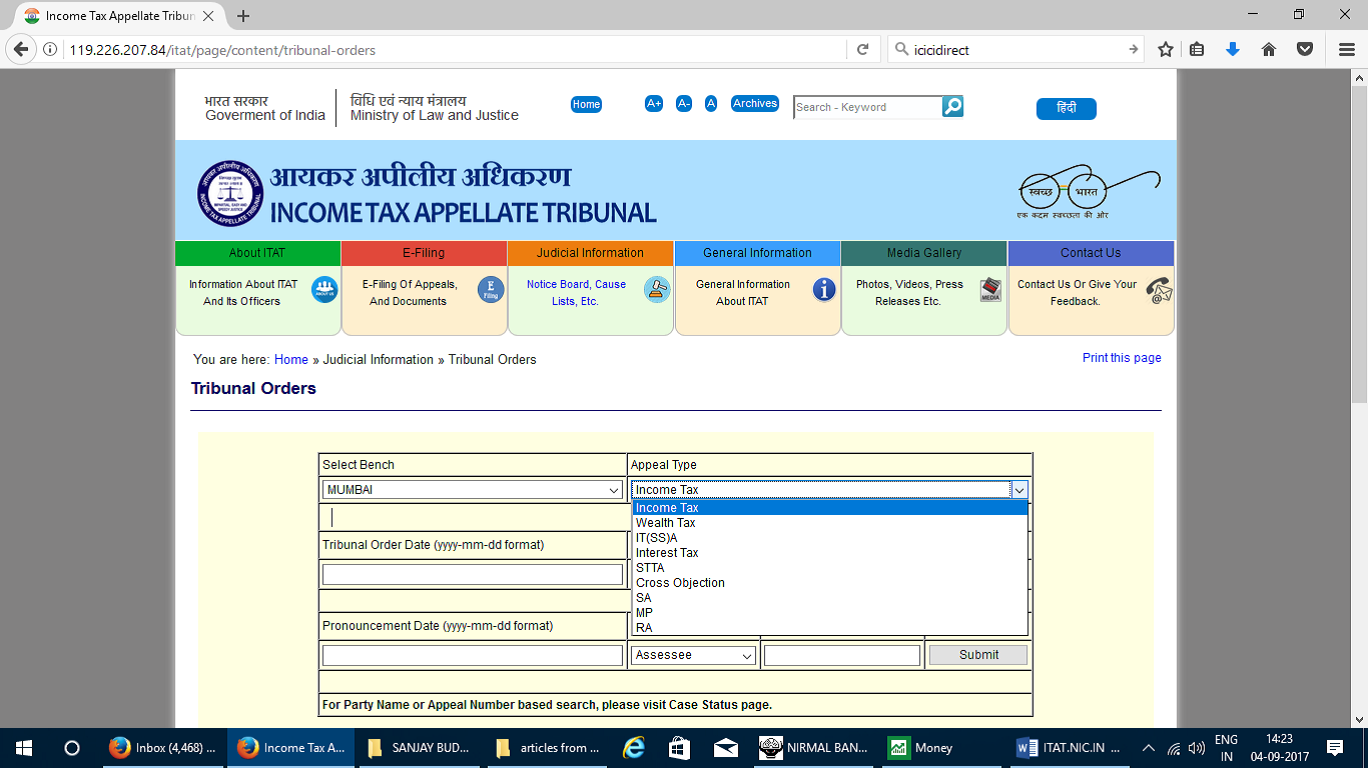
Task: Open Firefox hamburger menu
Action: pyautogui.click(x=1346, y=49)
